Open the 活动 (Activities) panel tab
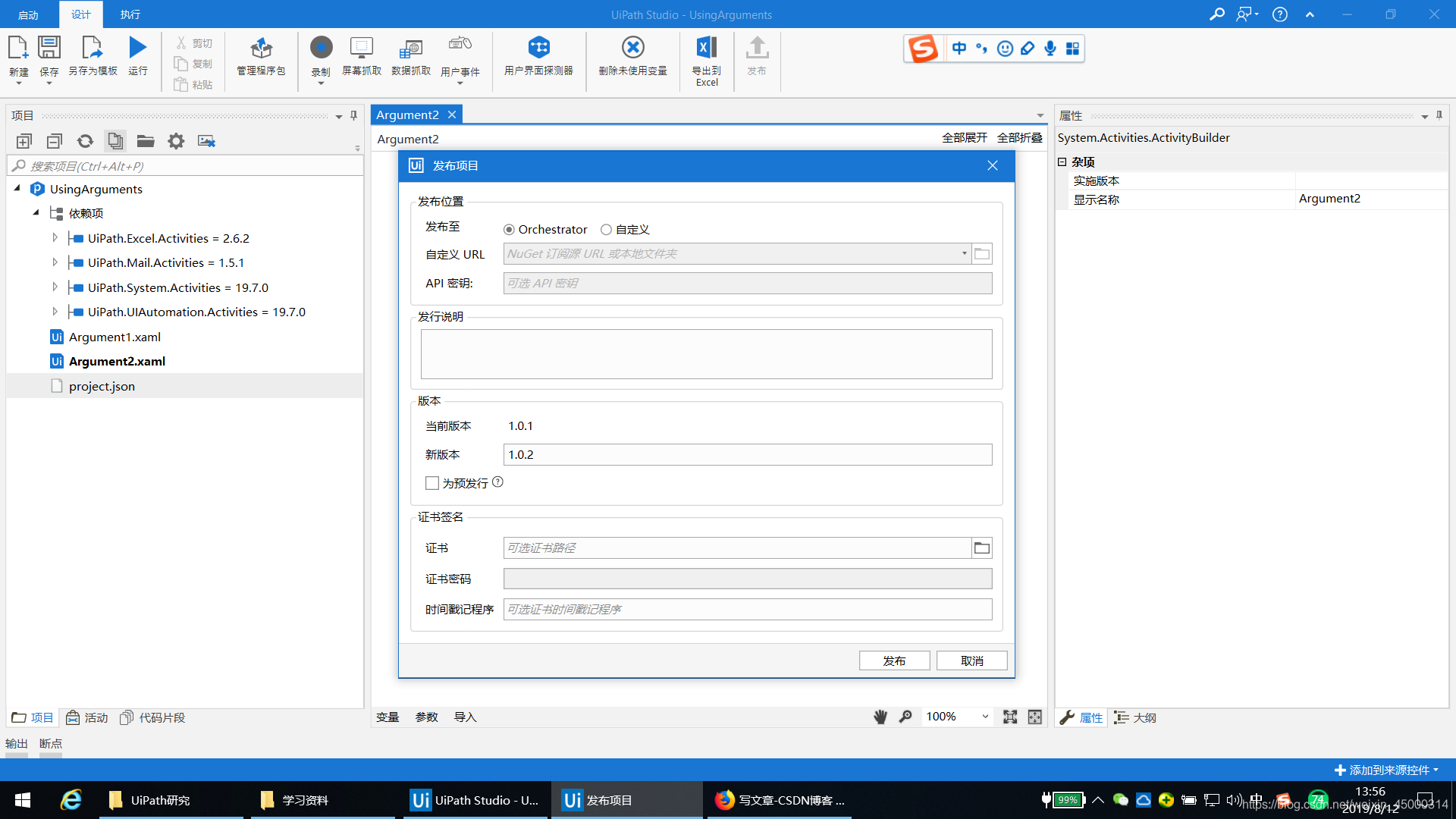The image size is (1456, 819). pos(87,717)
